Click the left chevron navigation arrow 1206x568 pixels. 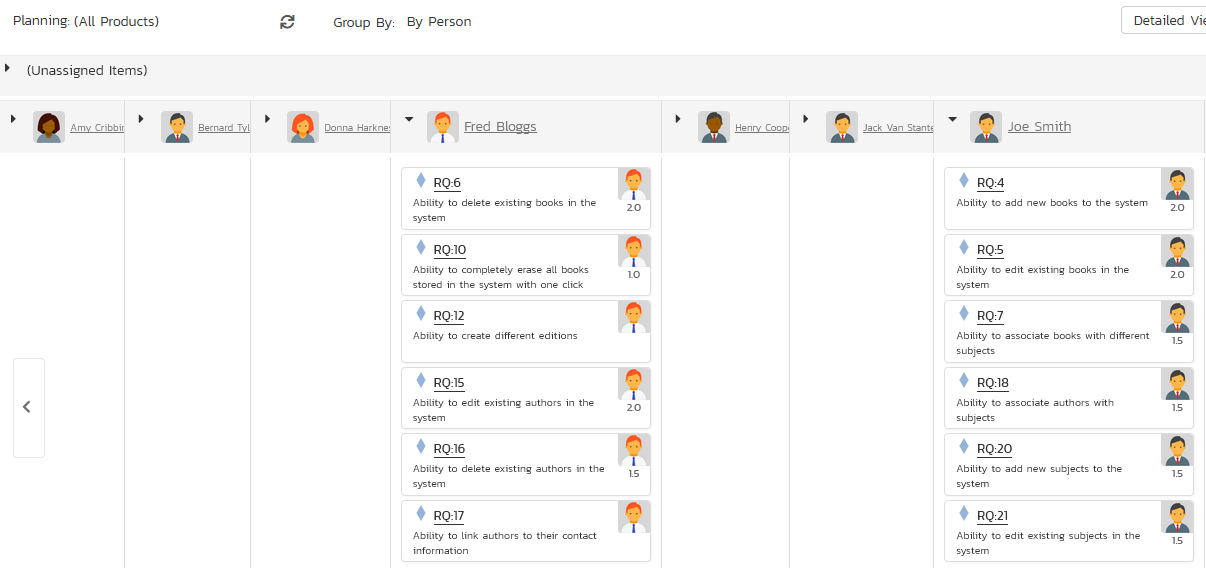28,407
